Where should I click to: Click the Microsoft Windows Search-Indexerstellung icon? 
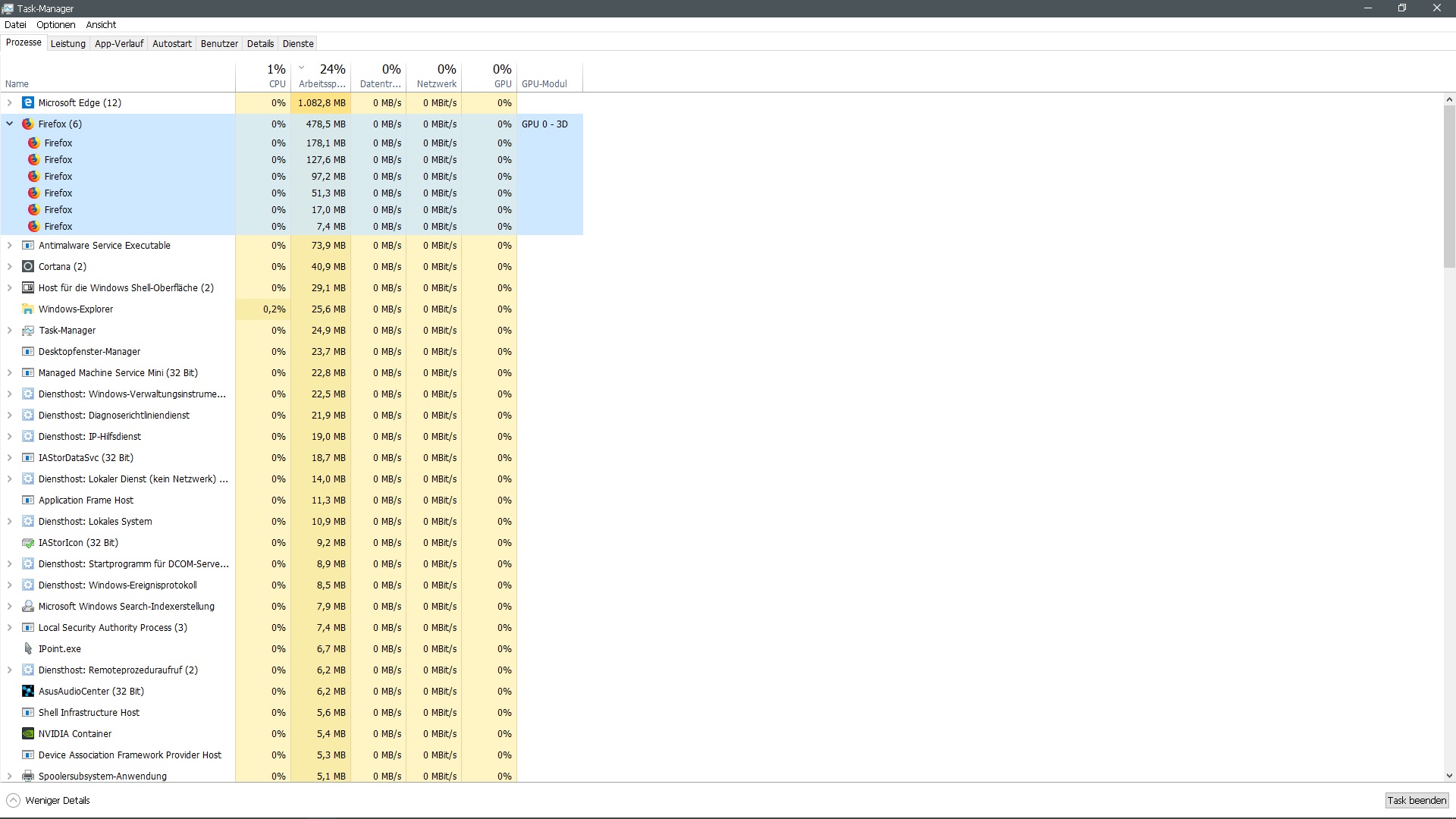coord(28,606)
